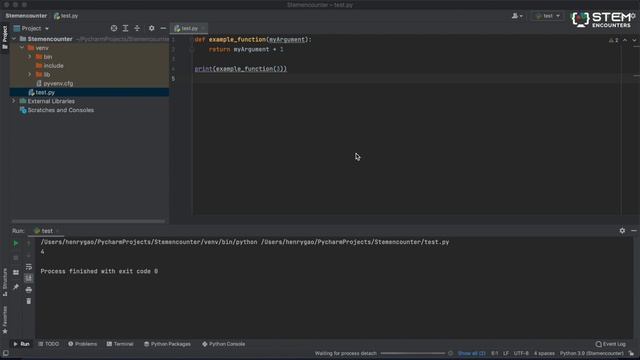The width and height of the screenshot is (640, 360).
Task: Click test.py breadcrumb in navigation bar
Action: 66,16
